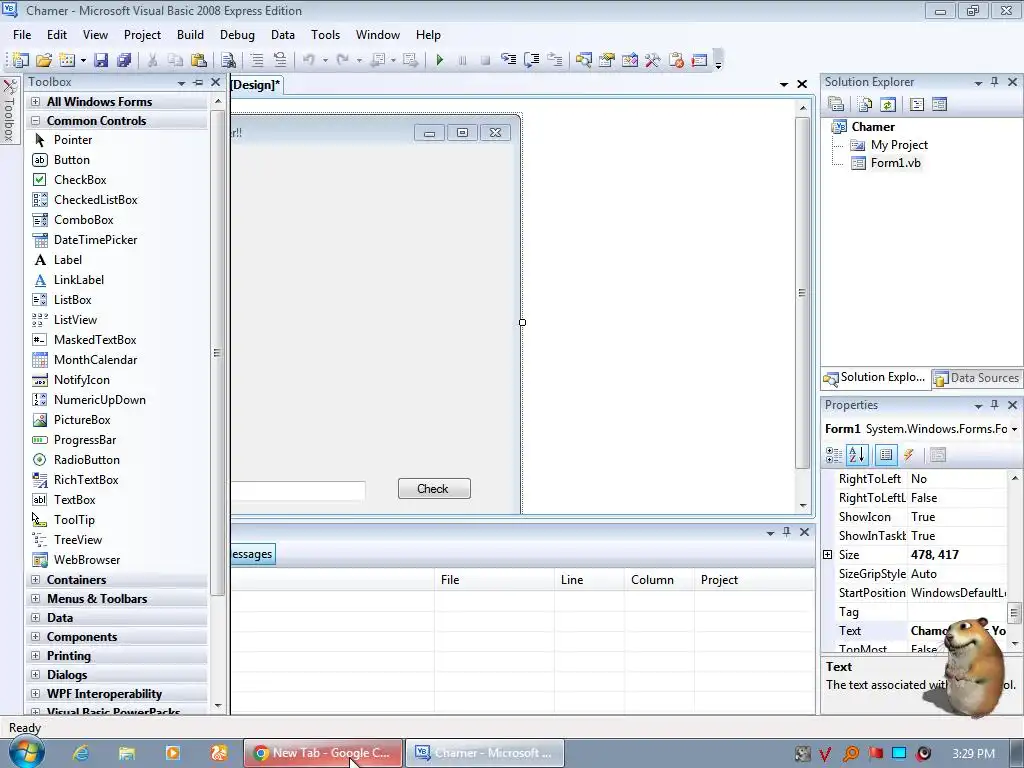Click the Save toolbar icon

101,60
